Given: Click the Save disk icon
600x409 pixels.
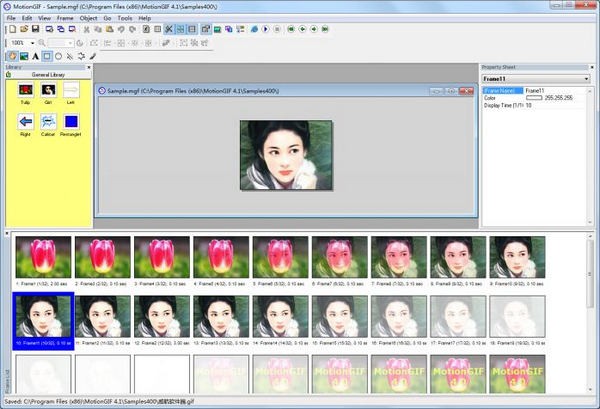Looking at the screenshot, I should [x=35, y=29].
